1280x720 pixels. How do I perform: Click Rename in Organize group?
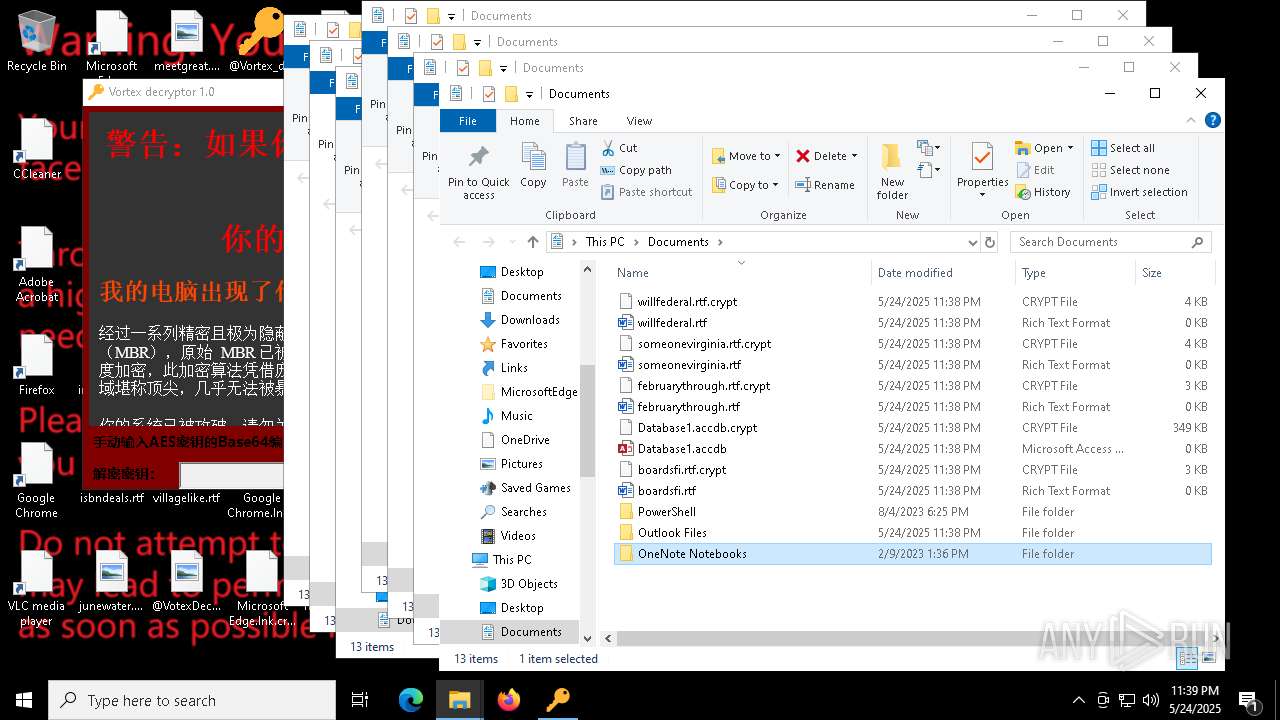pos(825,185)
